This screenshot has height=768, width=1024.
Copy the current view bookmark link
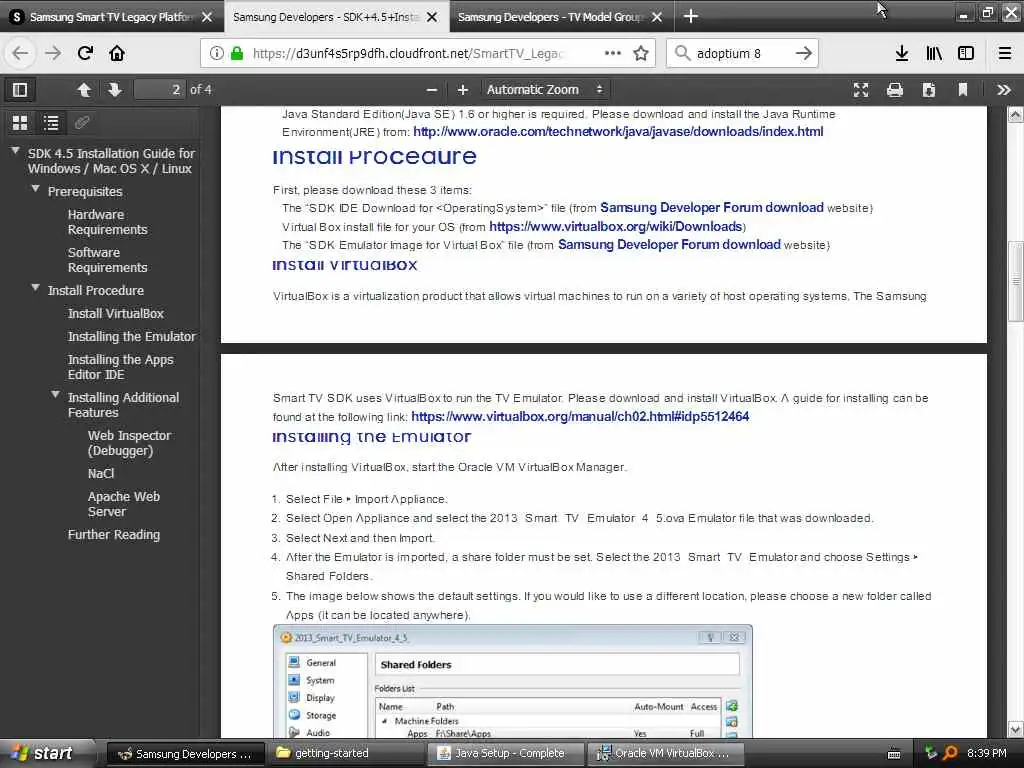click(x=963, y=89)
